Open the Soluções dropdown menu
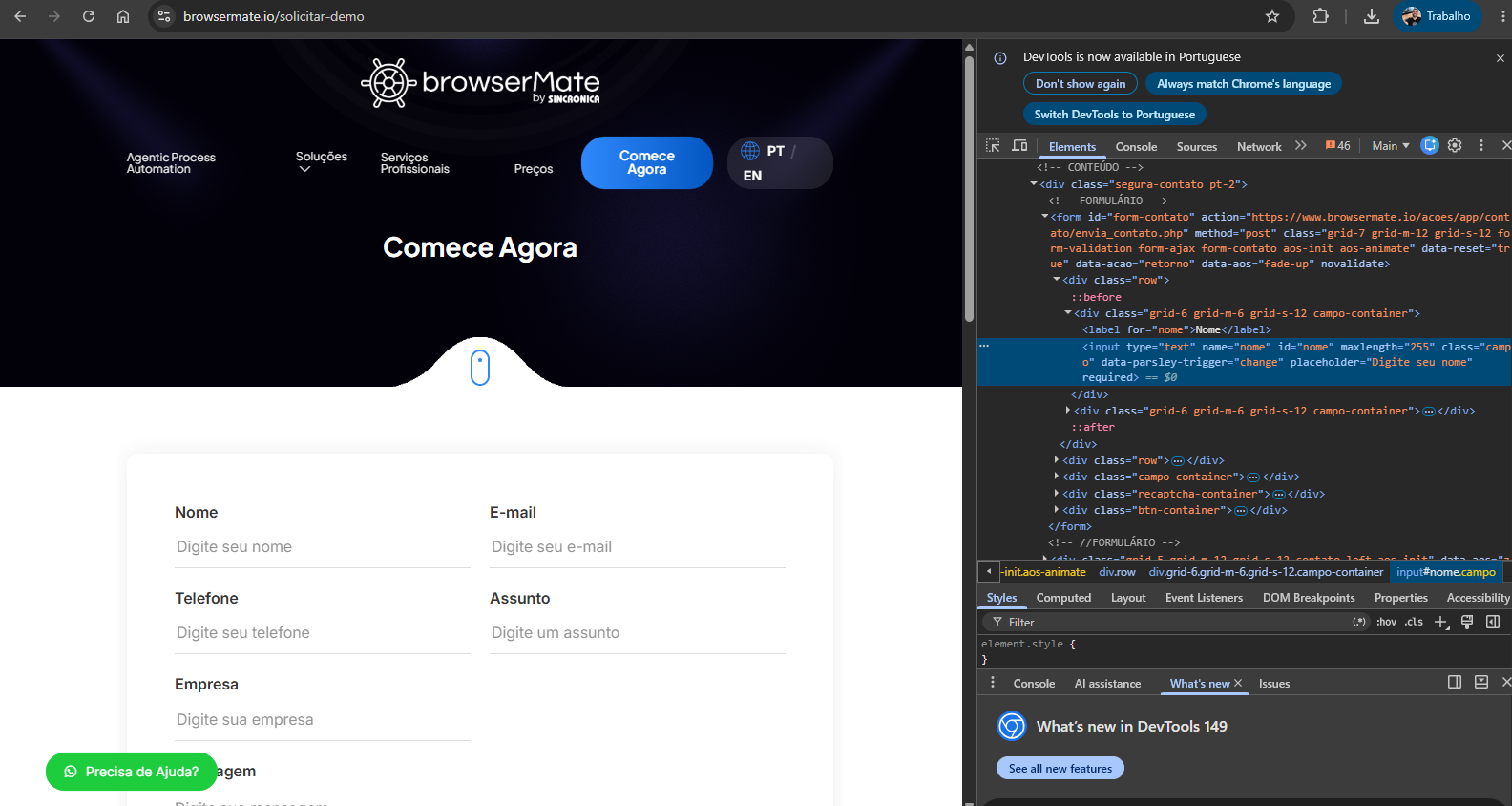The width and height of the screenshot is (1512, 806). [x=321, y=161]
